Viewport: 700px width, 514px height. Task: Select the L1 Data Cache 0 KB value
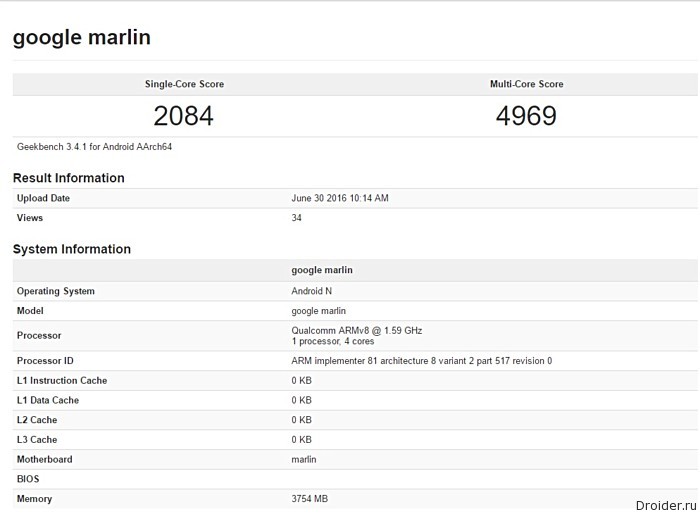tap(301, 400)
